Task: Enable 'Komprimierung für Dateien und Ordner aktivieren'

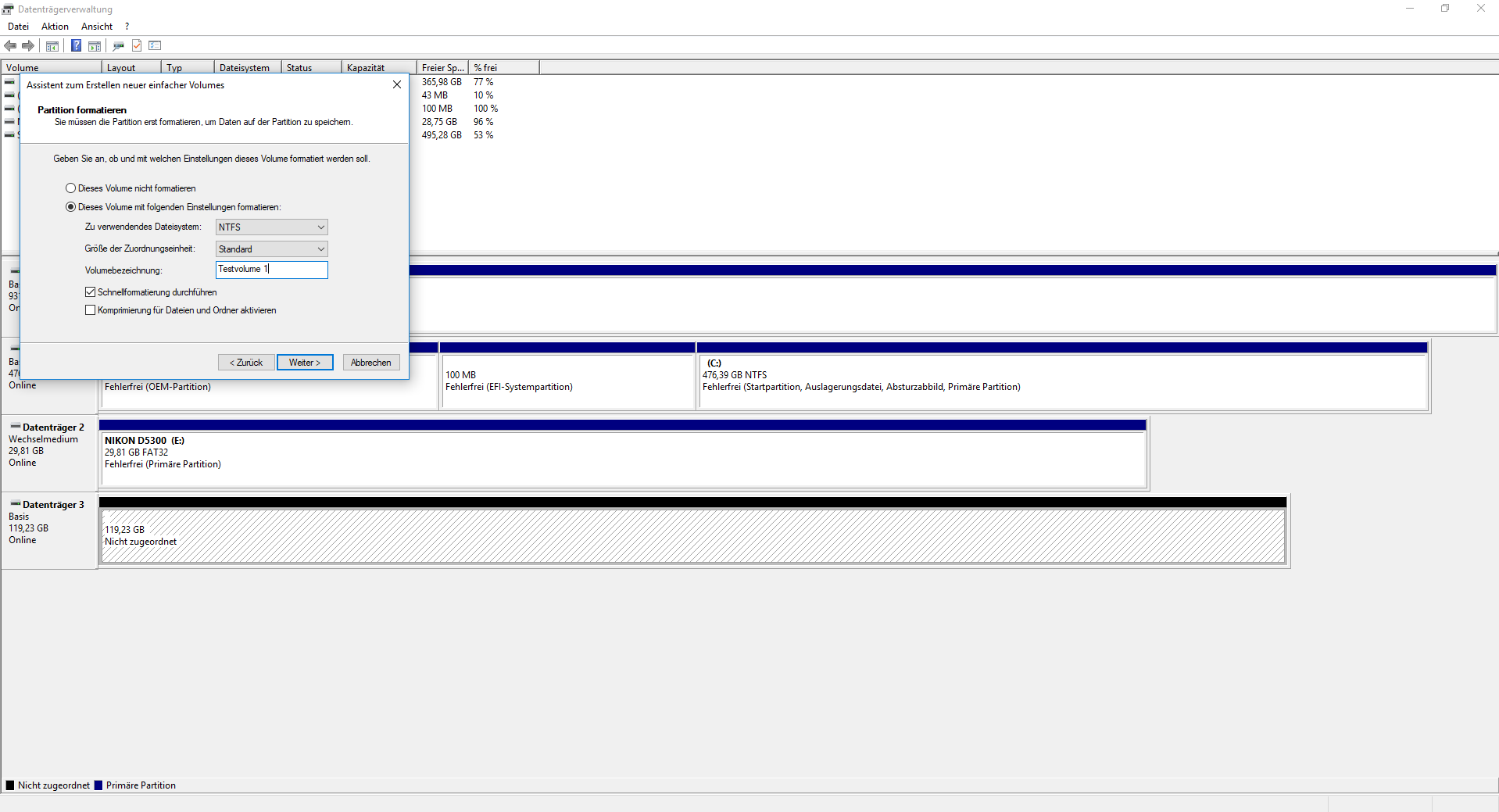Action: click(181, 310)
